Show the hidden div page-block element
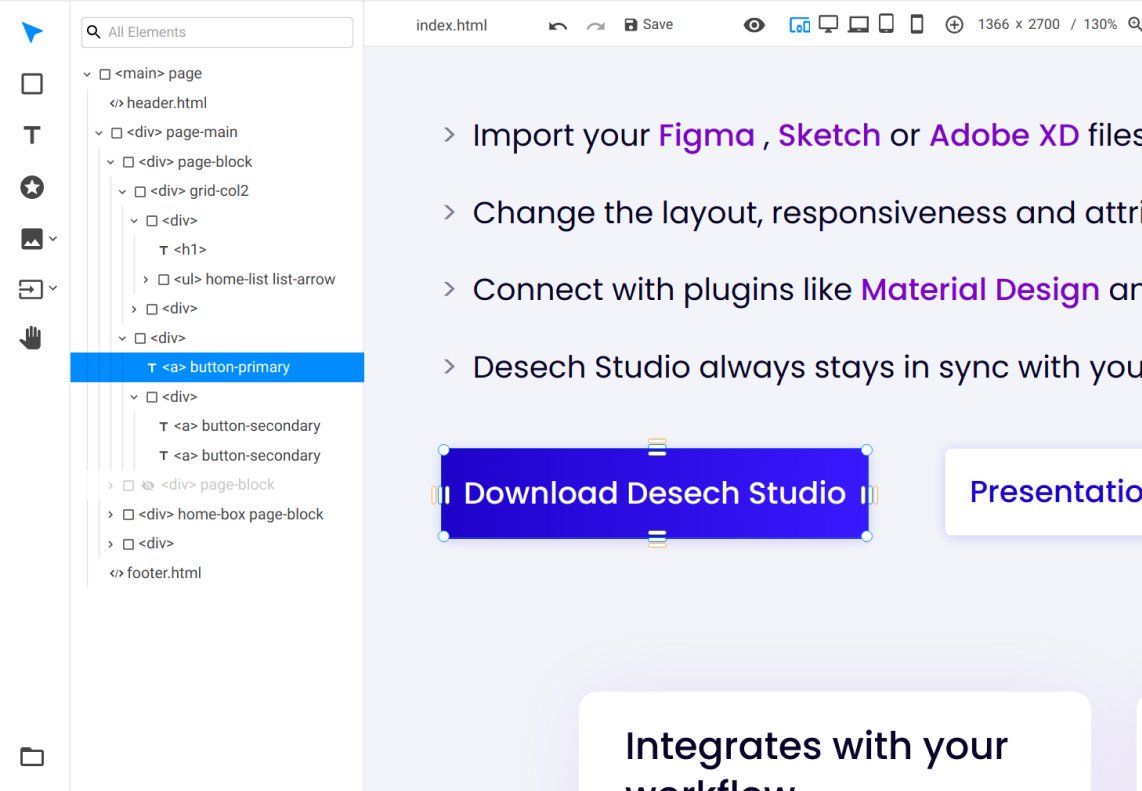This screenshot has height=791, width=1142. point(148,485)
